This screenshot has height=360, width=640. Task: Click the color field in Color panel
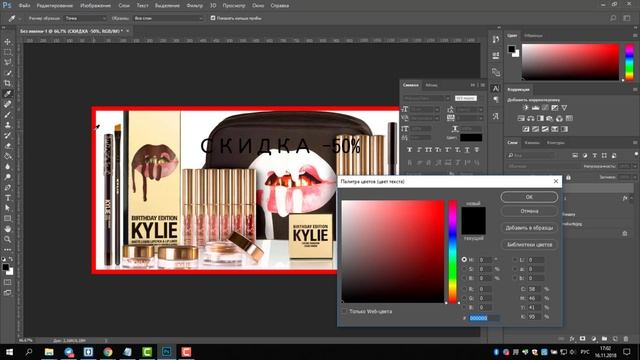(x=570, y=62)
